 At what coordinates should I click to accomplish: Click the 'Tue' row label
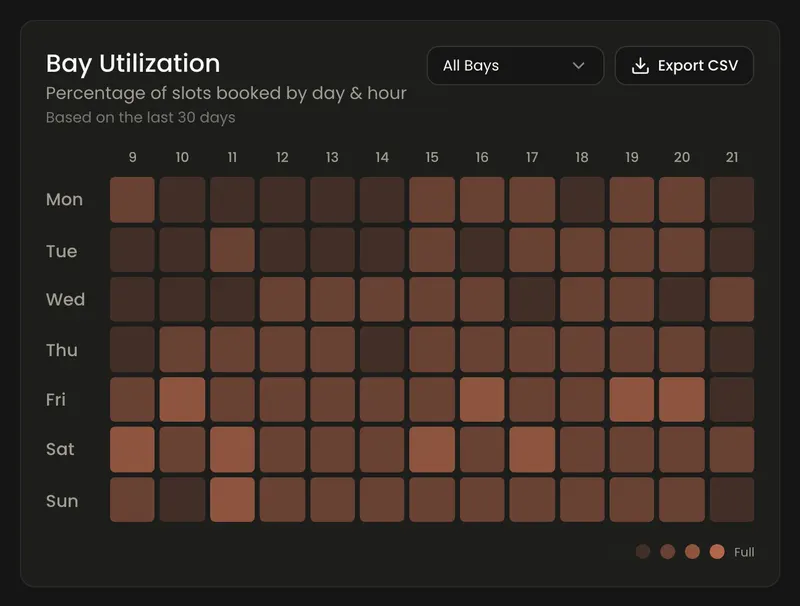(x=62, y=251)
